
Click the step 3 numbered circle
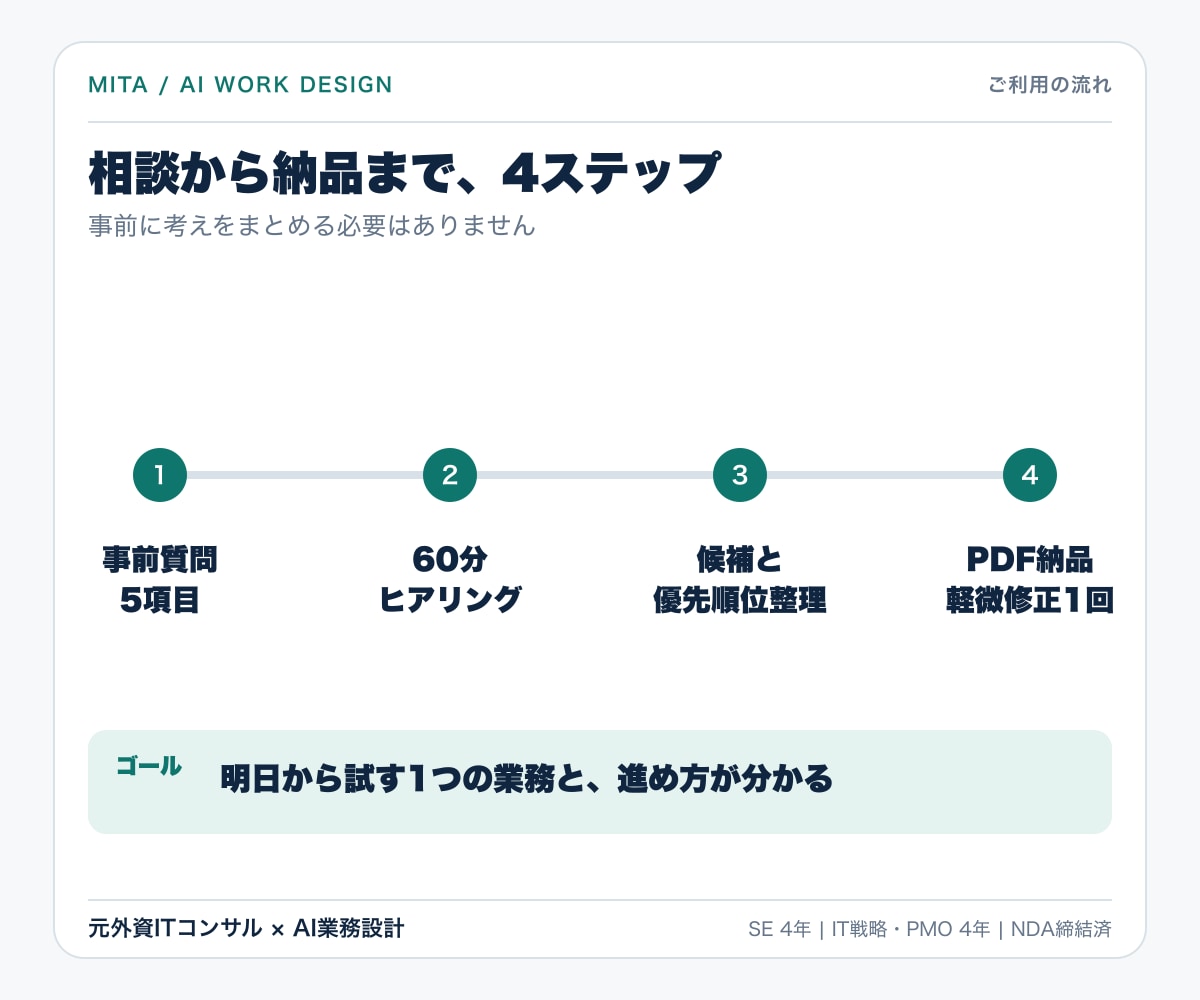pos(740,475)
